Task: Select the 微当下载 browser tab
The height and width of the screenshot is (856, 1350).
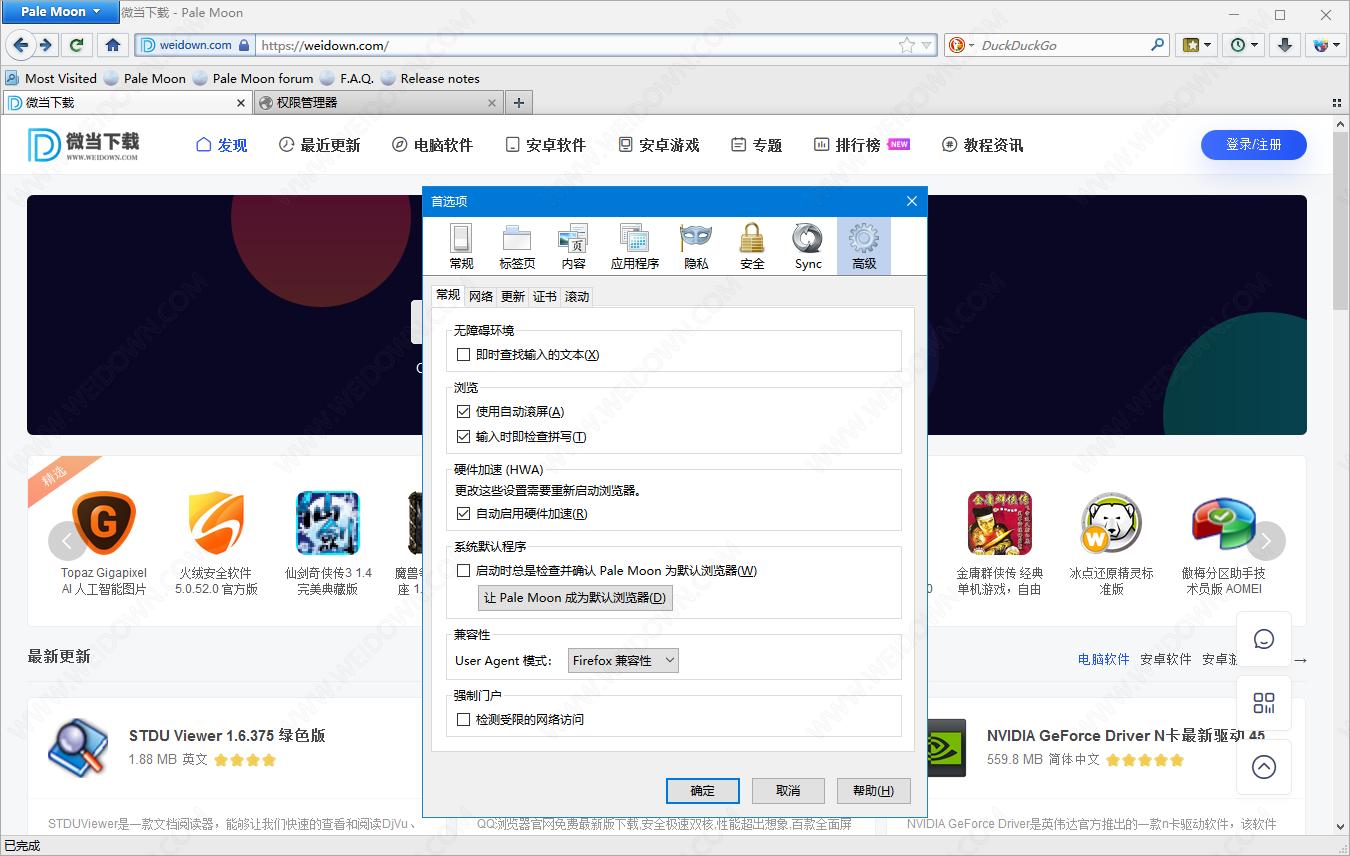Action: click(127, 102)
